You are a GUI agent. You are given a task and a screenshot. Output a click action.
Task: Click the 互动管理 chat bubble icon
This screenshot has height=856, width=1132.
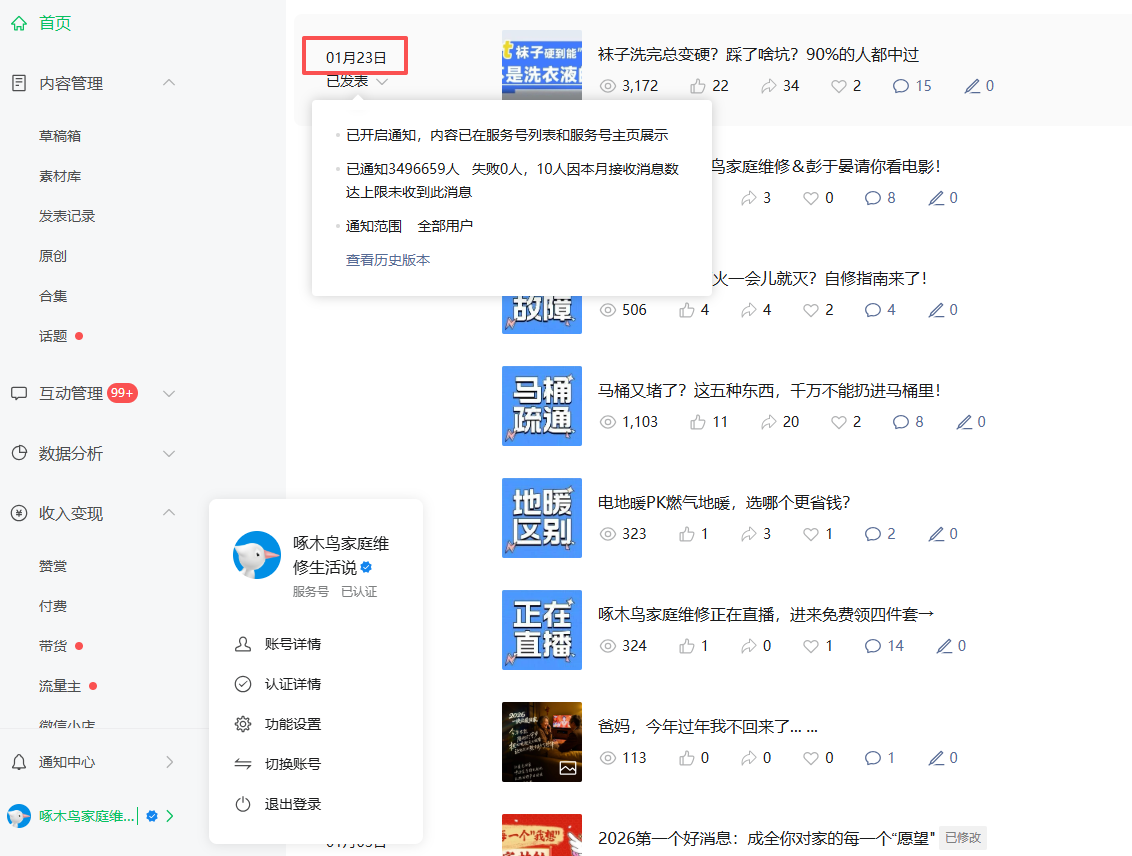pyautogui.click(x=19, y=393)
